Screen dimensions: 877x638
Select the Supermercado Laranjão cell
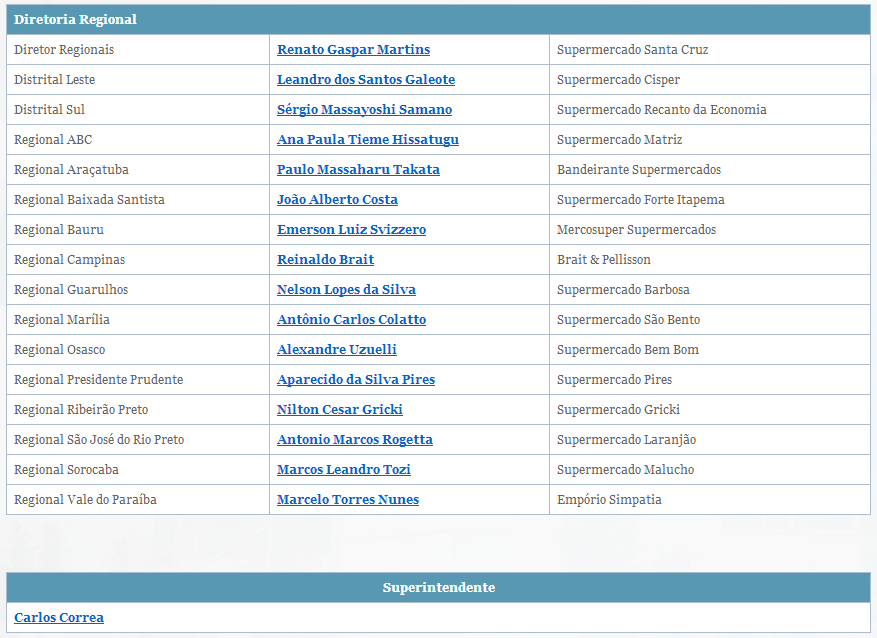710,440
